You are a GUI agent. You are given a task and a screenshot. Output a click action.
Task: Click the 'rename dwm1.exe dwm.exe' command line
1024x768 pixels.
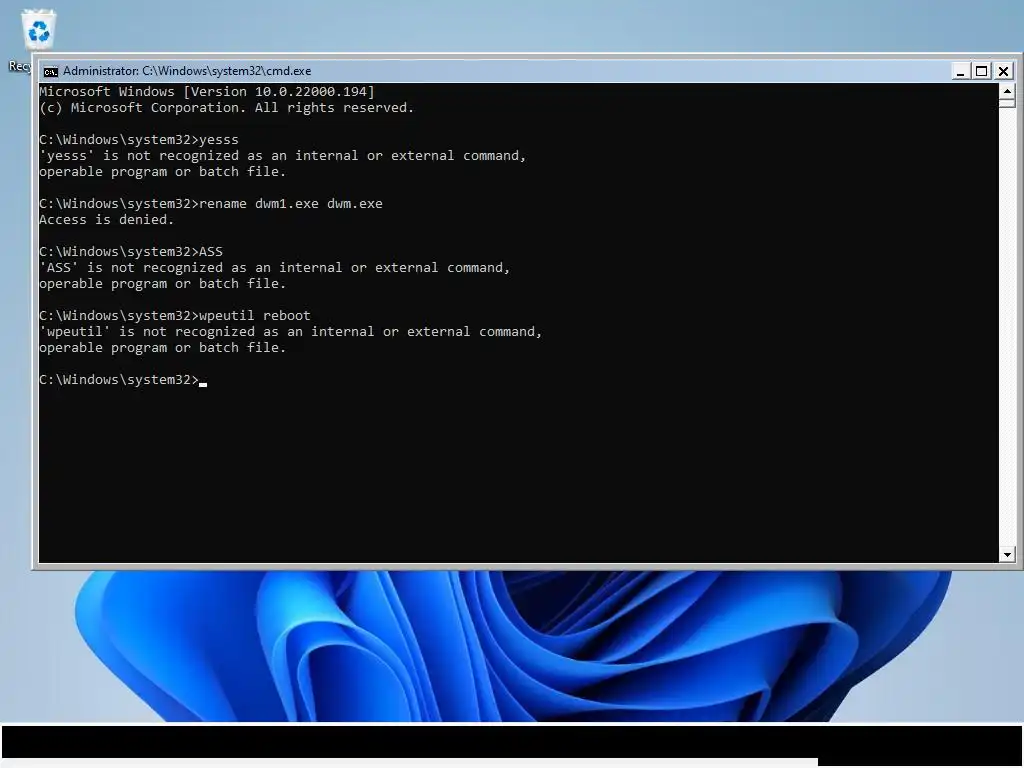[x=210, y=204]
